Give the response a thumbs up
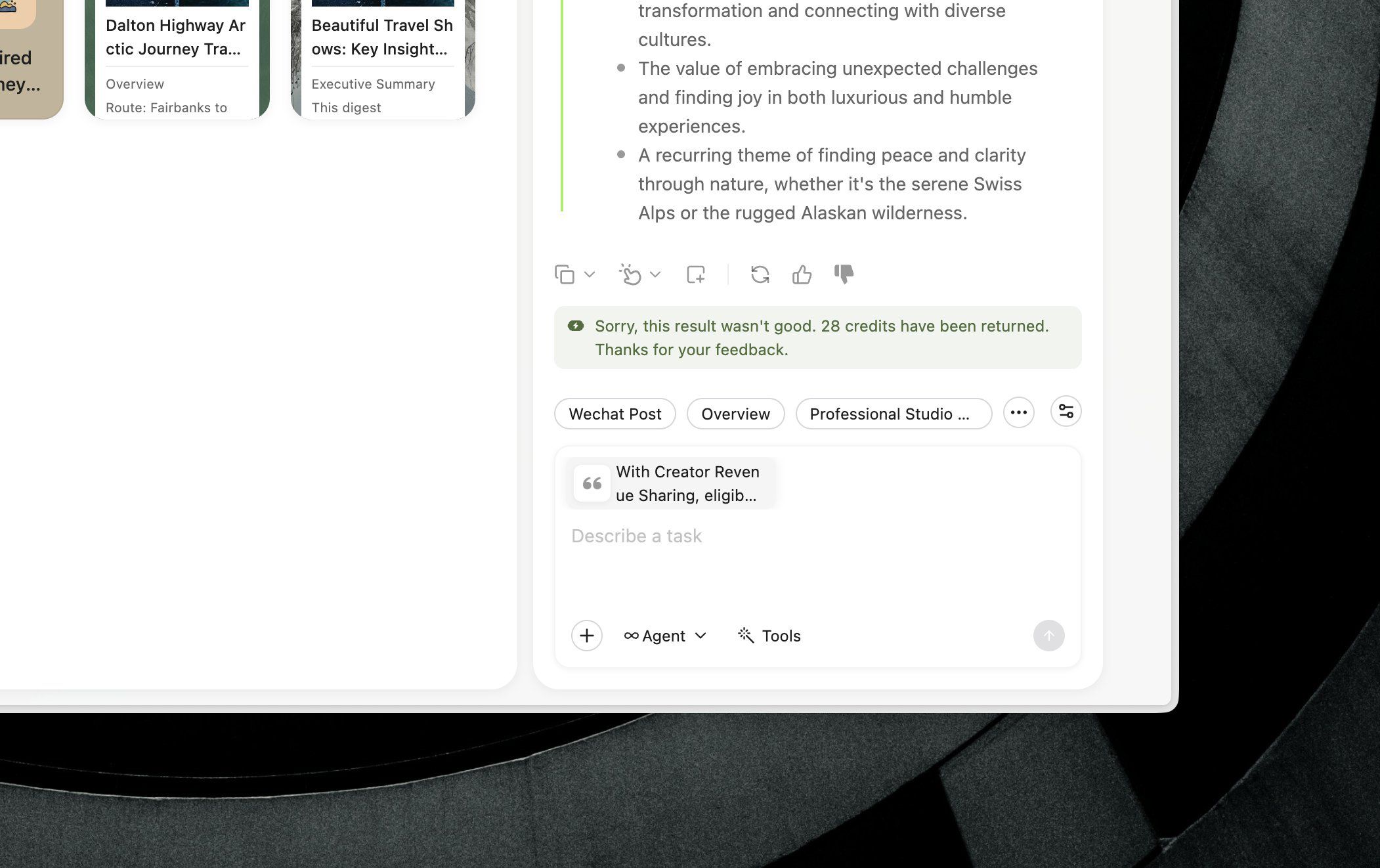Image resolution: width=1380 pixels, height=868 pixels. pyautogui.click(x=802, y=274)
